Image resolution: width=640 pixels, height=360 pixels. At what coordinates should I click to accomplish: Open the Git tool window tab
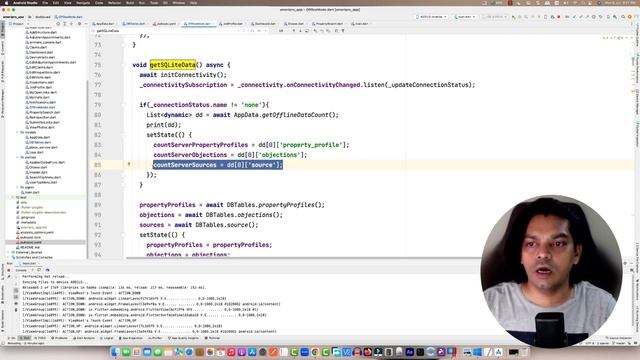[x=12, y=338]
